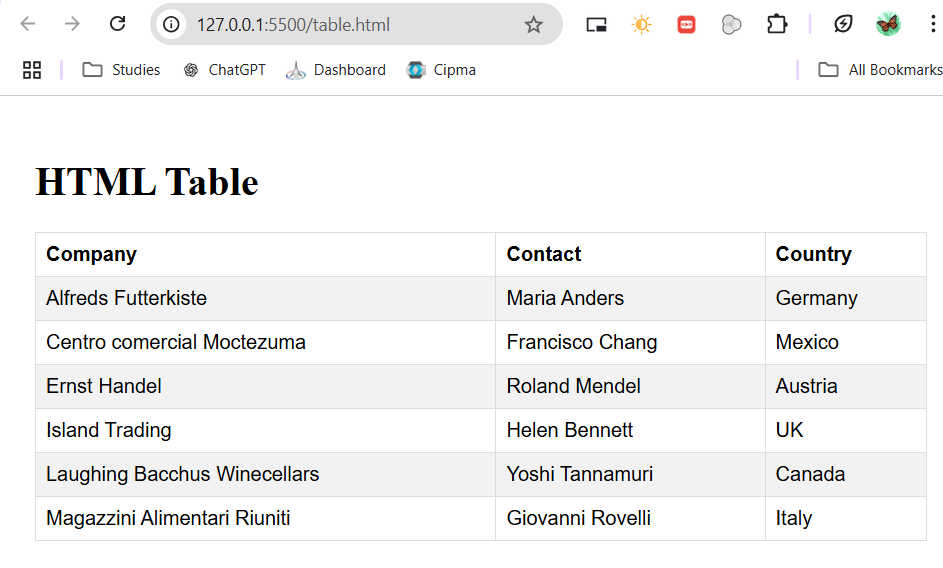The width and height of the screenshot is (943, 568).
Task: Bookmark this page with star icon
Action: pyautogui.click(x=533, y=25)
